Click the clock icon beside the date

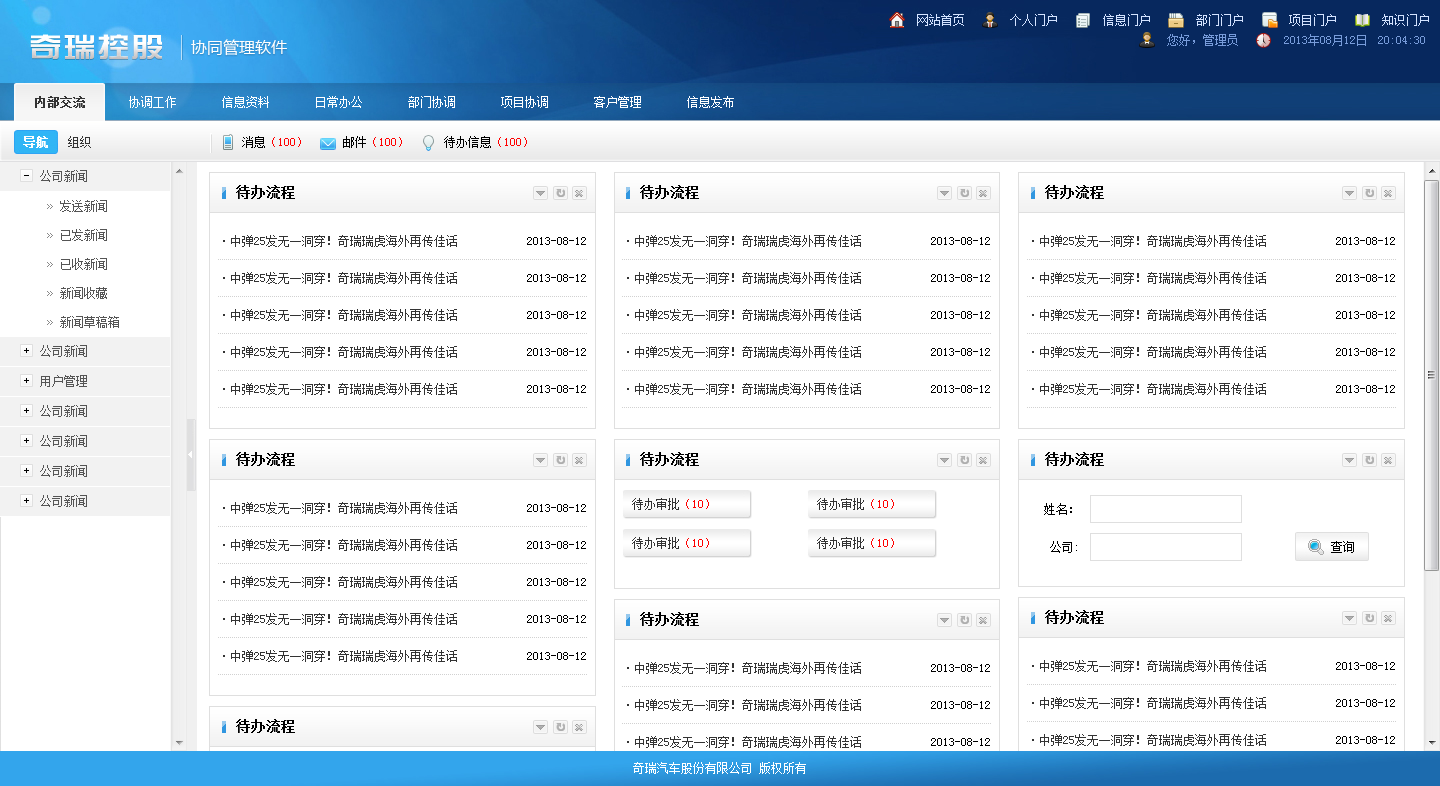1264,40
